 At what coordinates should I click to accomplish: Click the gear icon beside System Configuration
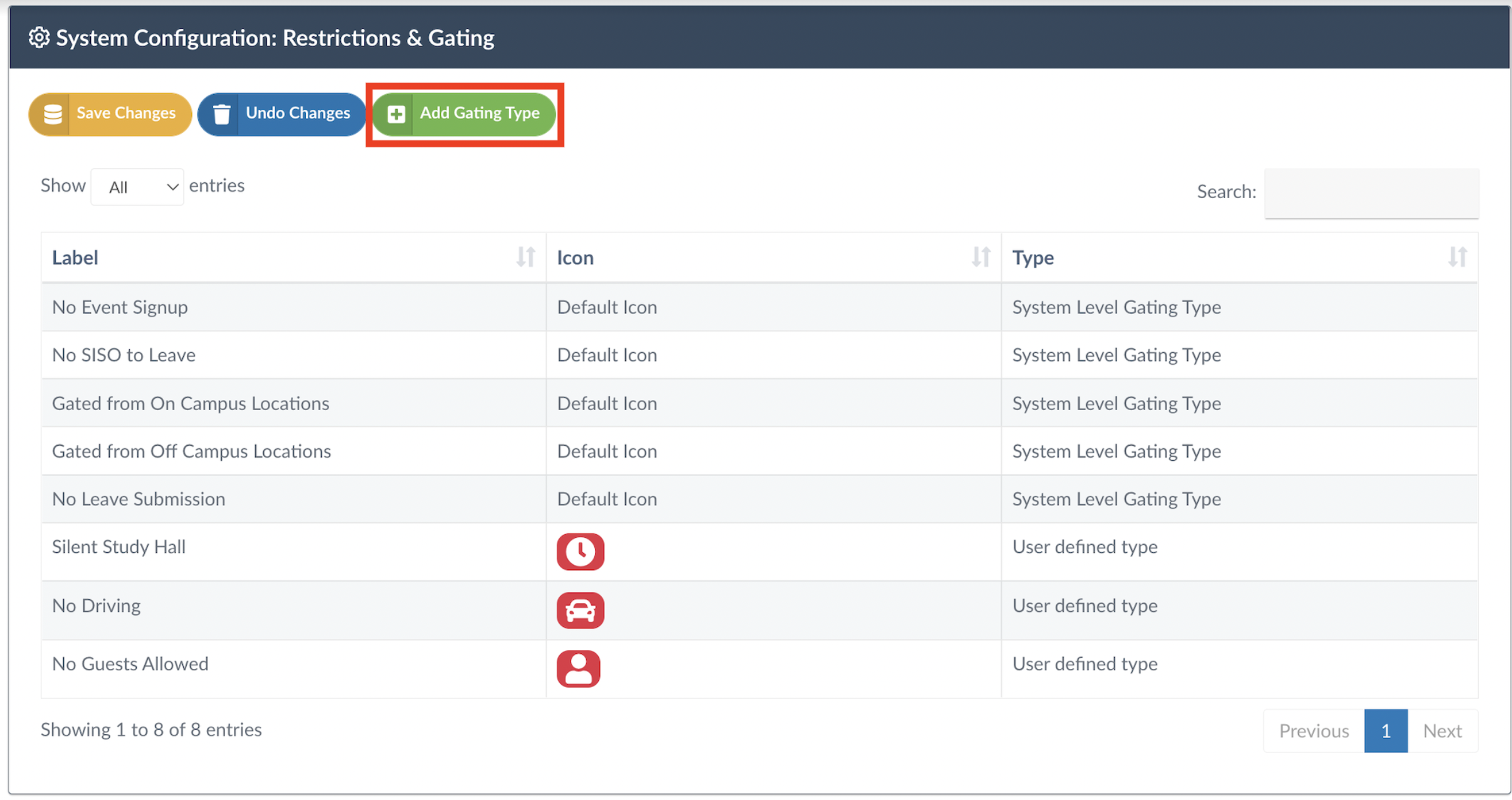click(39, 38)
